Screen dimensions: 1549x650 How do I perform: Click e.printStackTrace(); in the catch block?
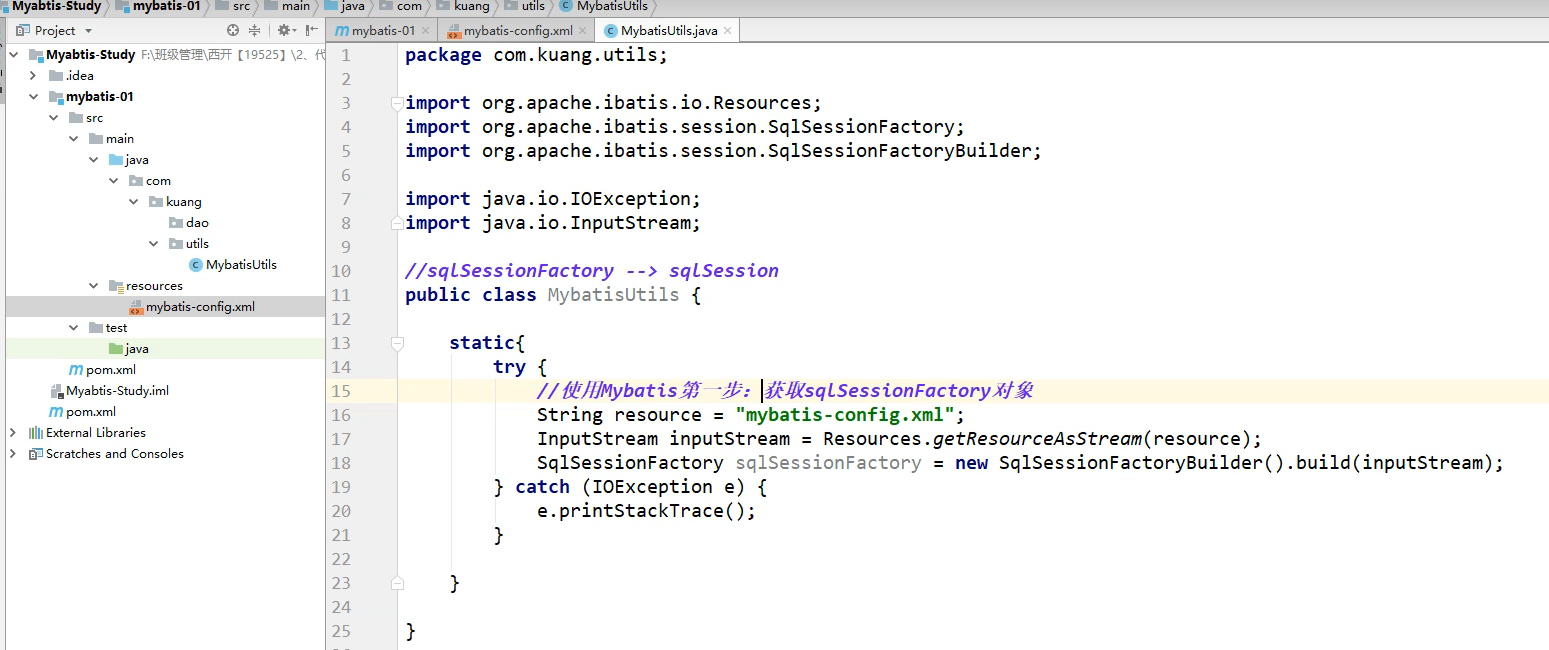pyautogui.click(x=646, y=511)
